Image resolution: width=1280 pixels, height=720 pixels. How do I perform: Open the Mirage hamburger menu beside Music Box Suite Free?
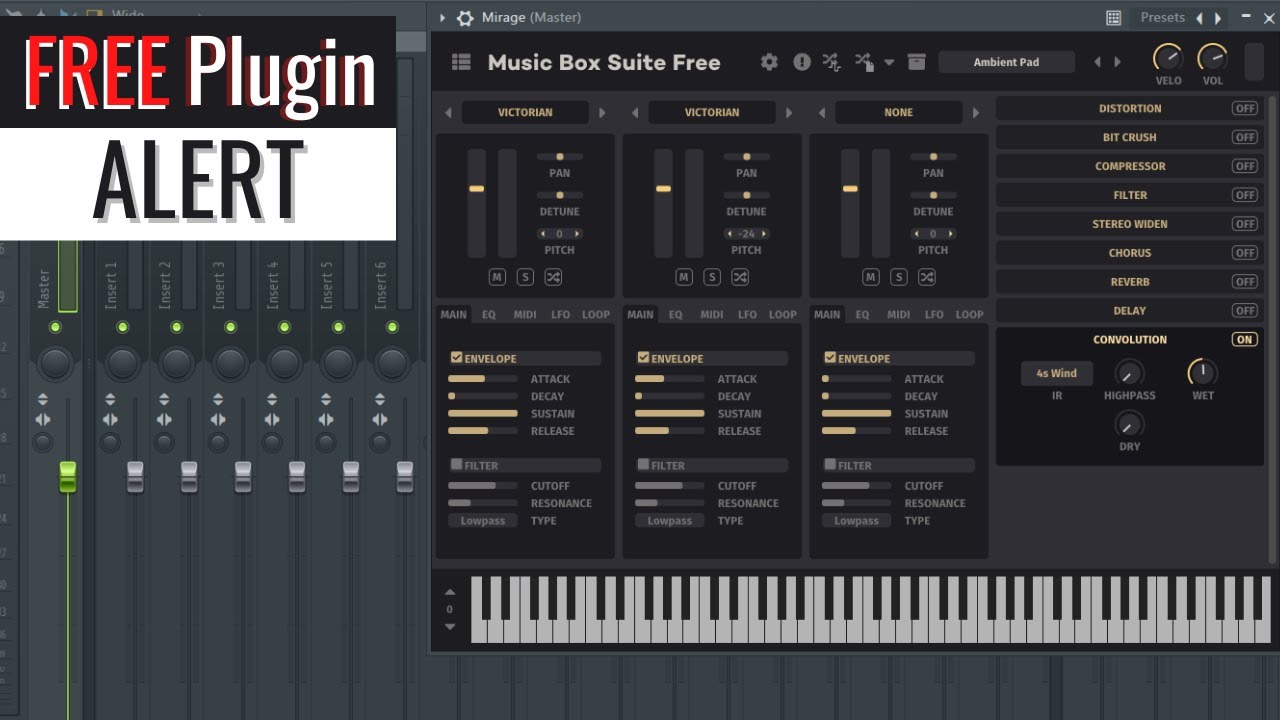point(461,62)
